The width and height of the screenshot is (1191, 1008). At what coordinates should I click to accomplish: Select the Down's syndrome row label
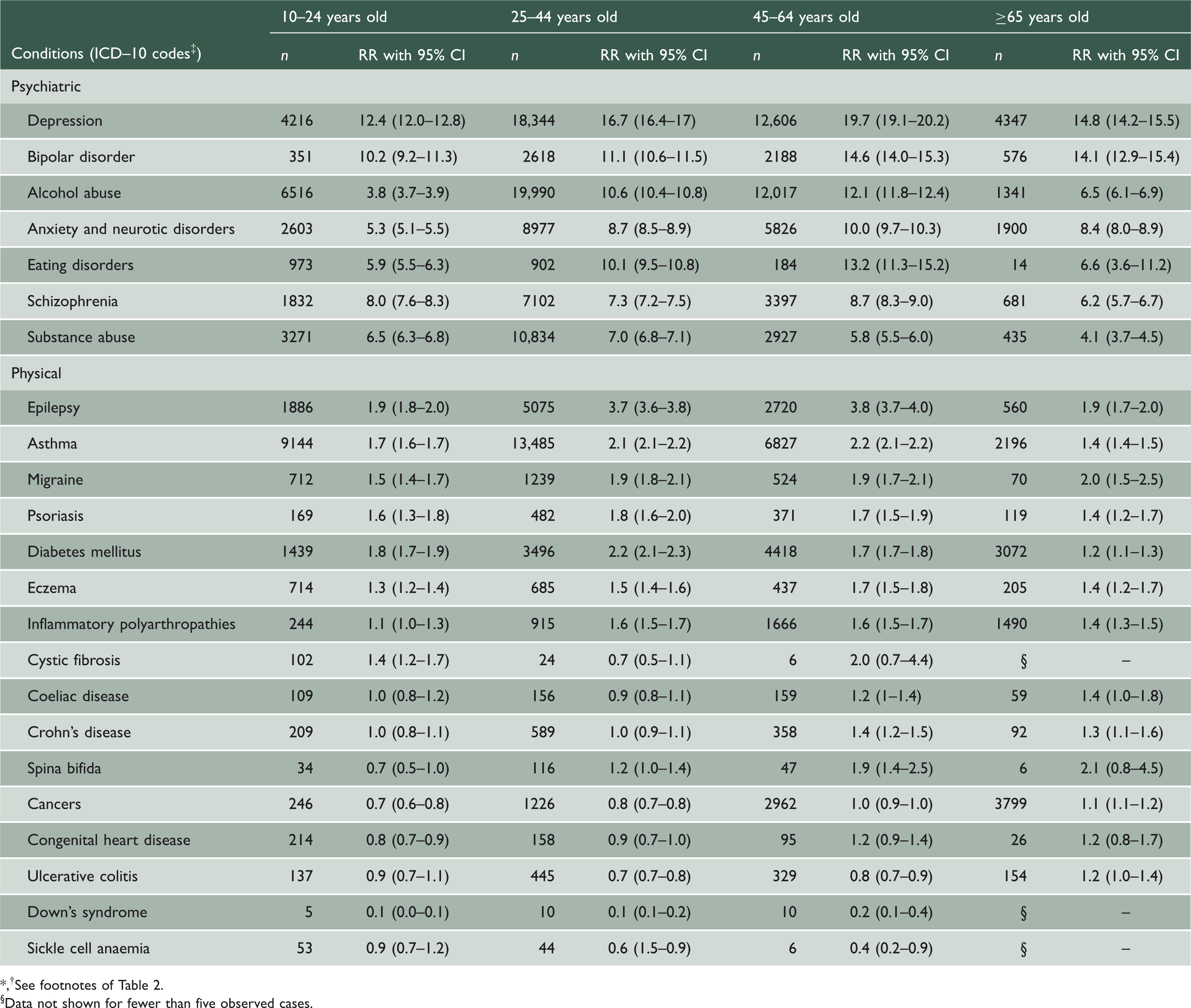click(87, 912)
